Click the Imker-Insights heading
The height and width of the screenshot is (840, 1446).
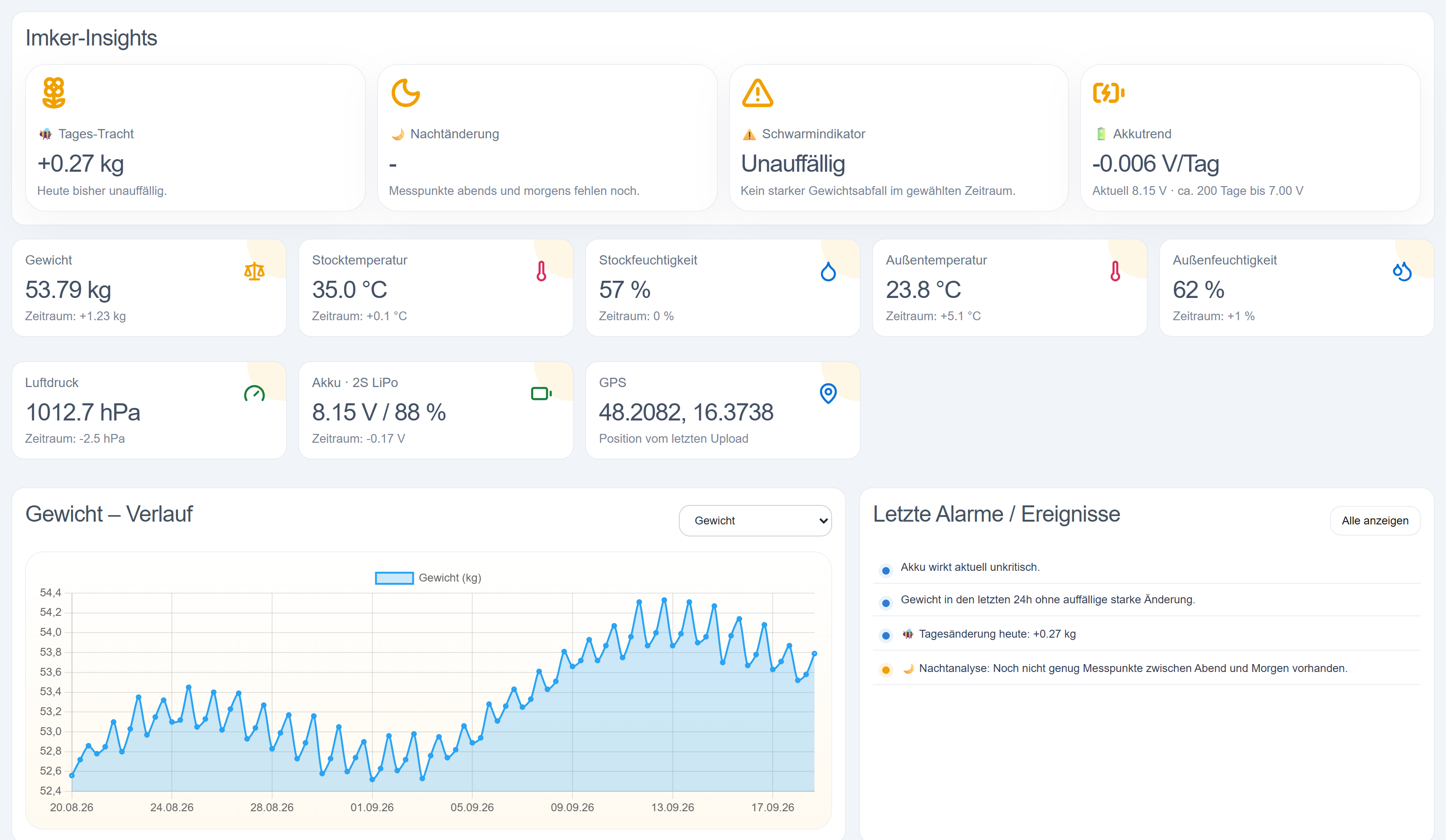tap(91, 38)
